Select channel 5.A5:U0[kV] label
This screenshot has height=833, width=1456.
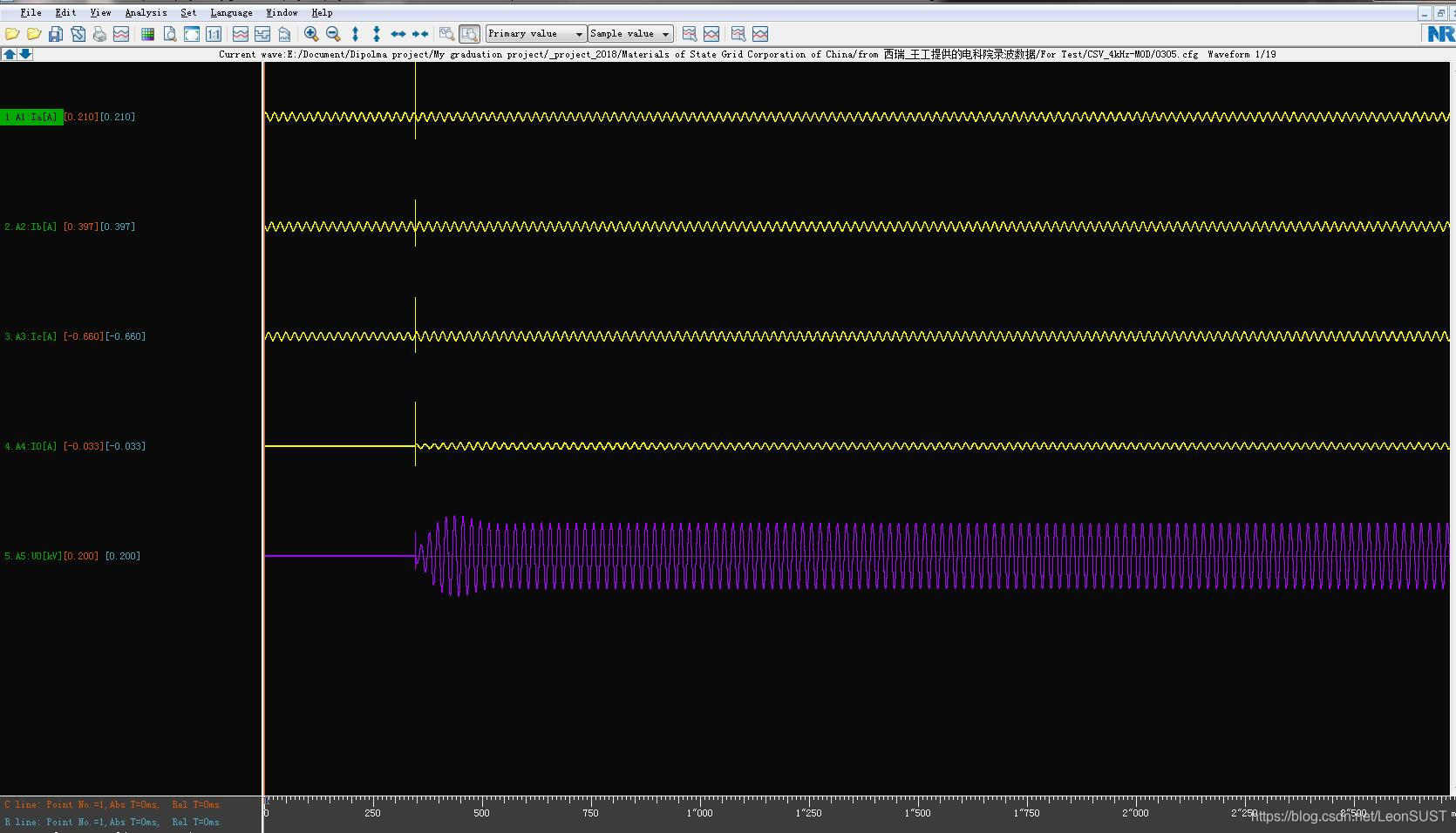[x=33, y=556]
